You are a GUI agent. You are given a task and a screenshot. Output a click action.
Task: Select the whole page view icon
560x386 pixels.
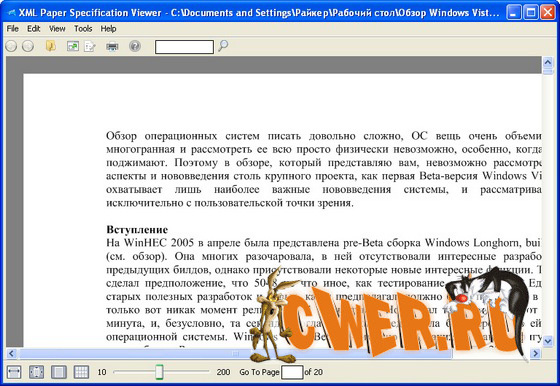pos(36,372)
